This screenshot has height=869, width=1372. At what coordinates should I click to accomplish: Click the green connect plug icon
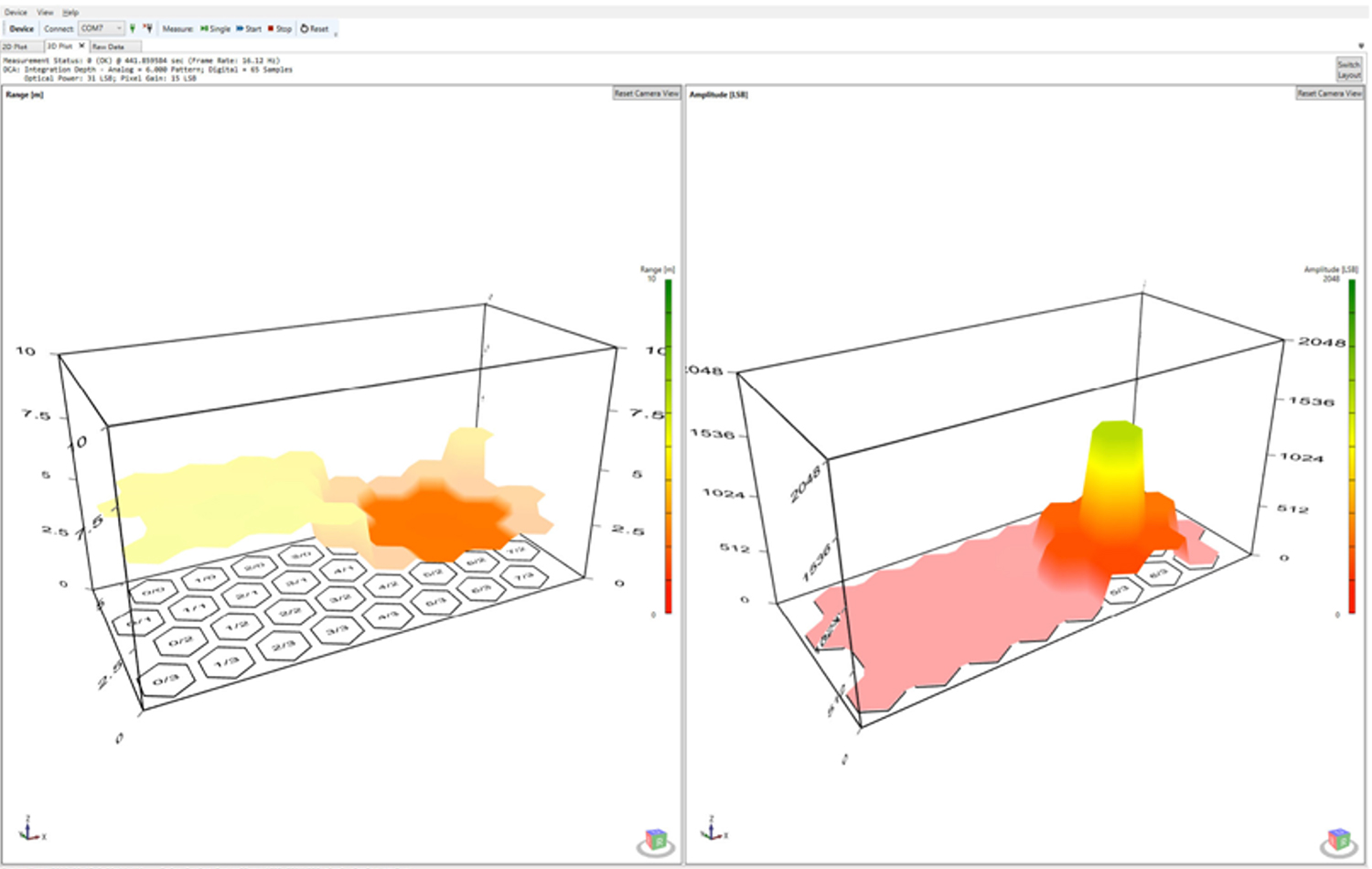click(133, 28)
